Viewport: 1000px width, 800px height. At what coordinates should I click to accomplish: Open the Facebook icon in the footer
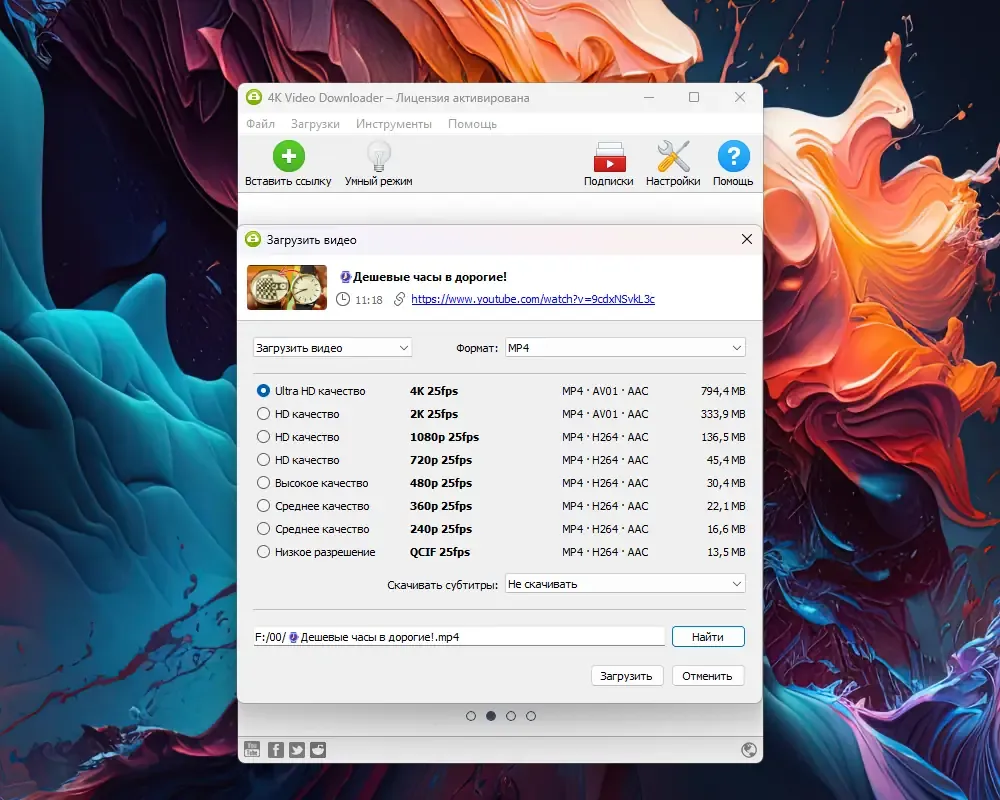pos(276,750)
